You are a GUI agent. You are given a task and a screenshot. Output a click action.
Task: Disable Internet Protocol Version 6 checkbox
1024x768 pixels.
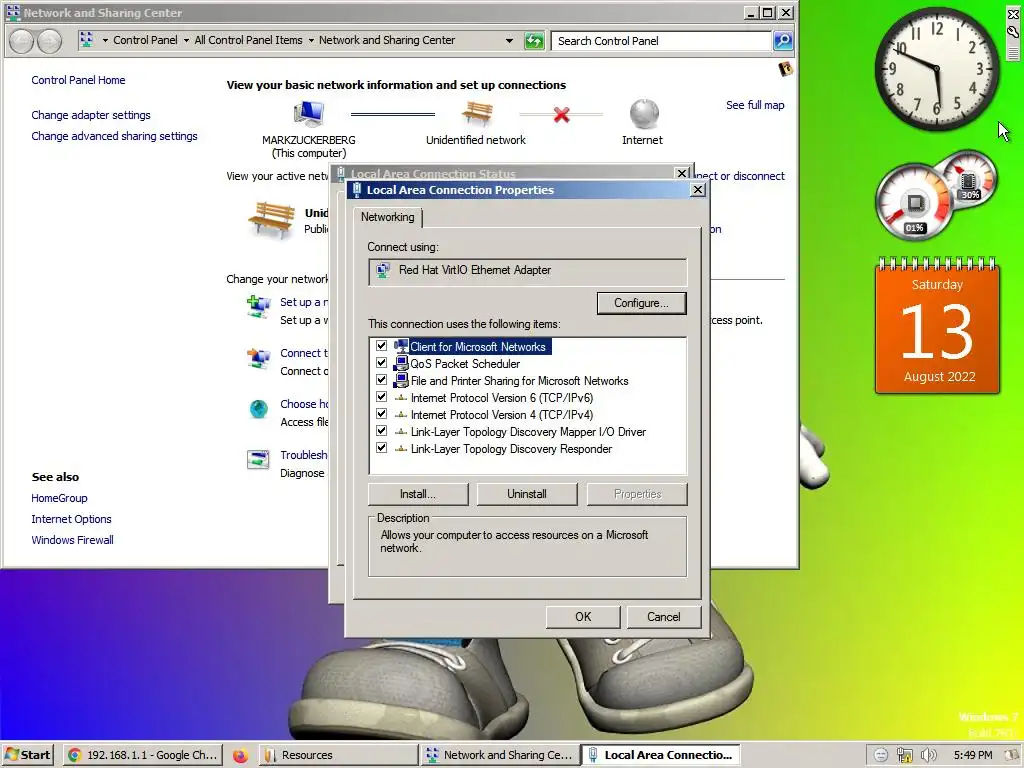[381, 397]
